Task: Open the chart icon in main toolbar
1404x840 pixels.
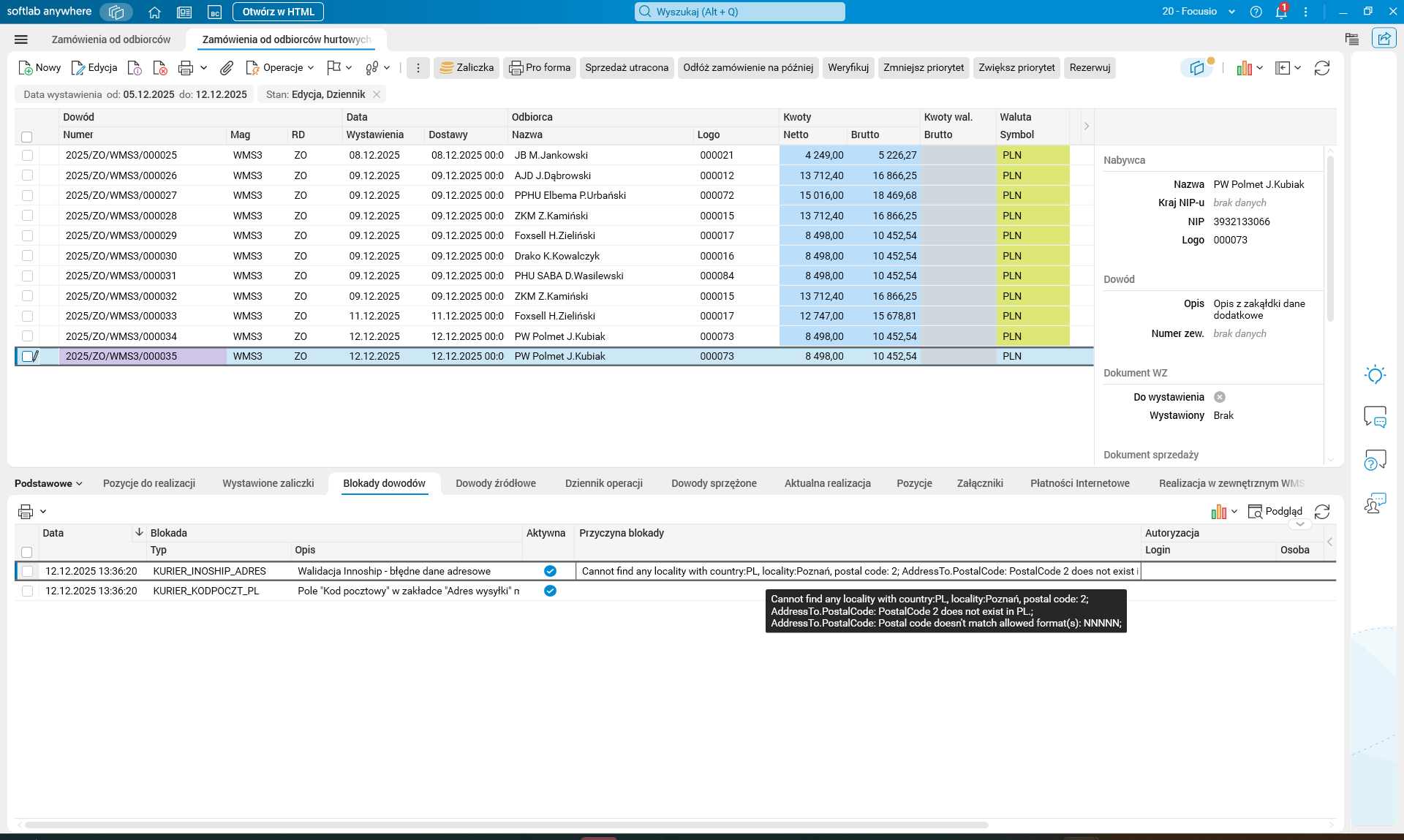Action: pos(1245,68)
